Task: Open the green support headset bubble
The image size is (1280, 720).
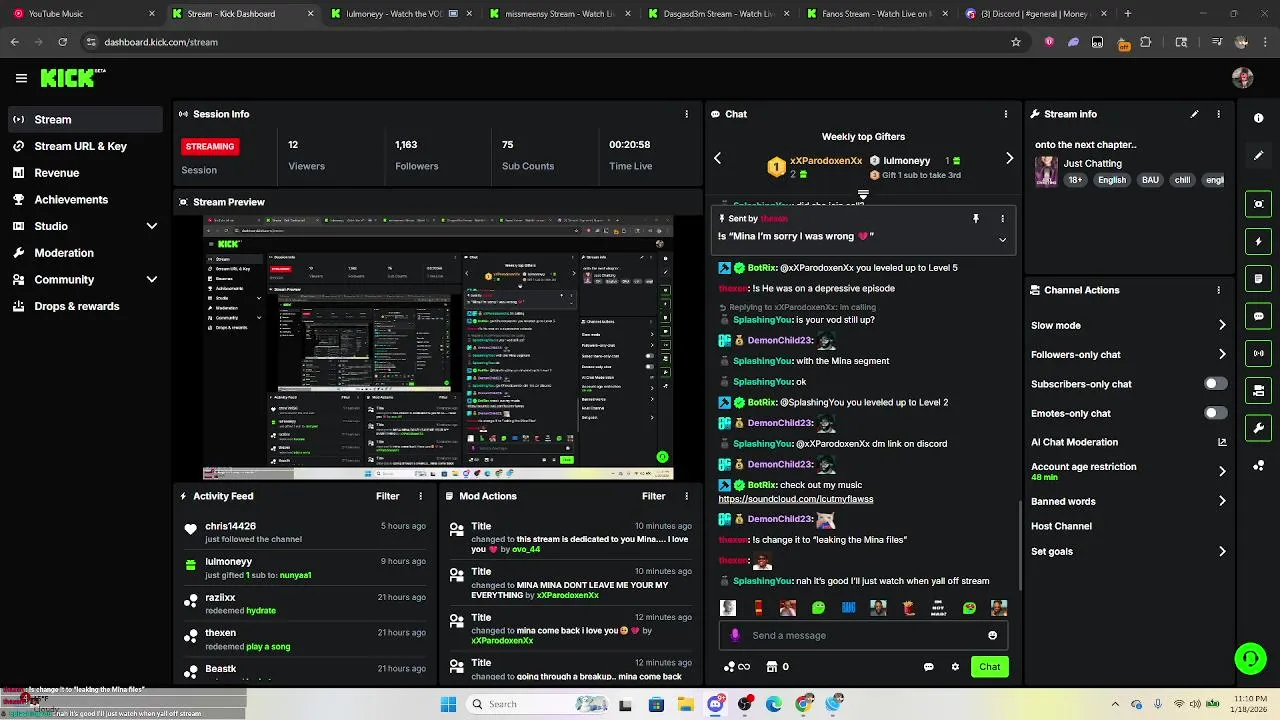Action: pos(1250,658)
